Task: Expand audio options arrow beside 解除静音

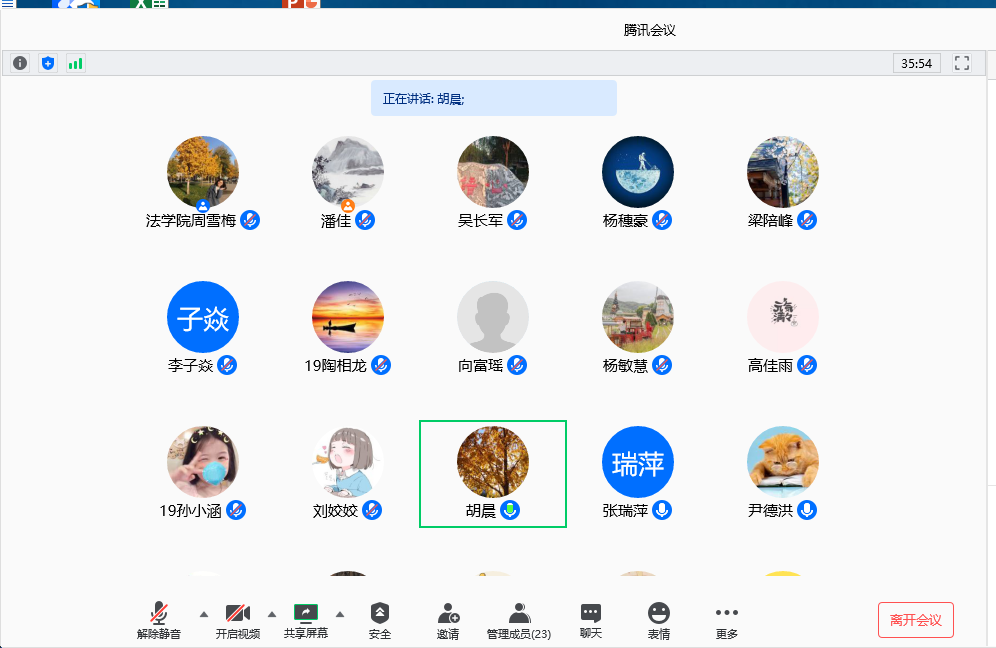Action: [204, 614]
